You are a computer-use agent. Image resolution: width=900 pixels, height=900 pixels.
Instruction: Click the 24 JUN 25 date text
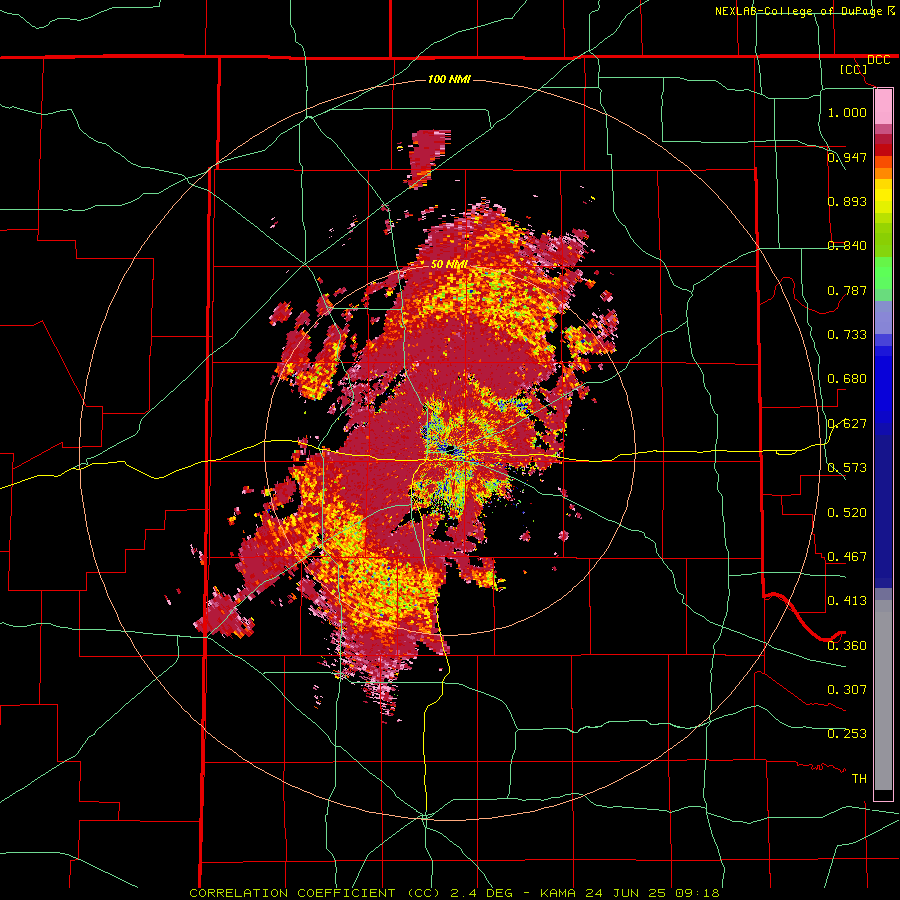(x=626, y=893)
